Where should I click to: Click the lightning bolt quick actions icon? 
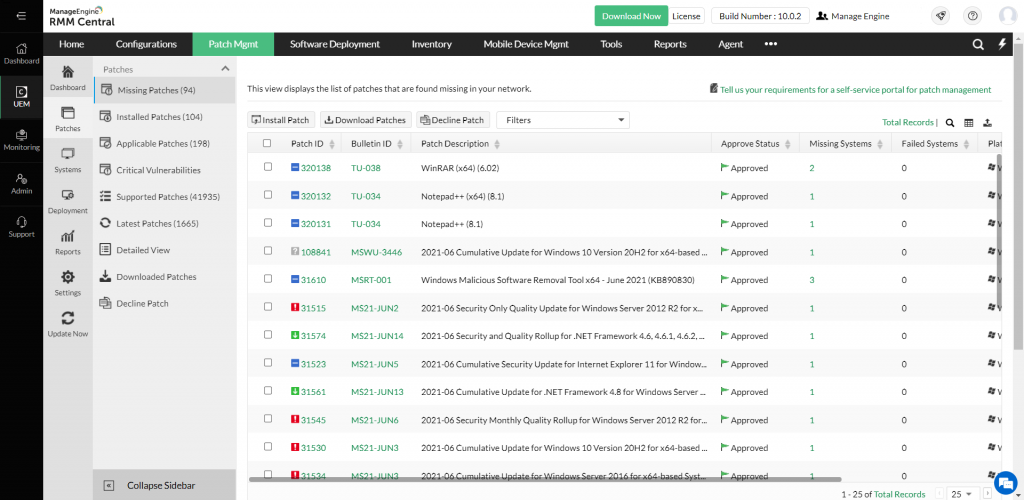(x=1002, y=44)
